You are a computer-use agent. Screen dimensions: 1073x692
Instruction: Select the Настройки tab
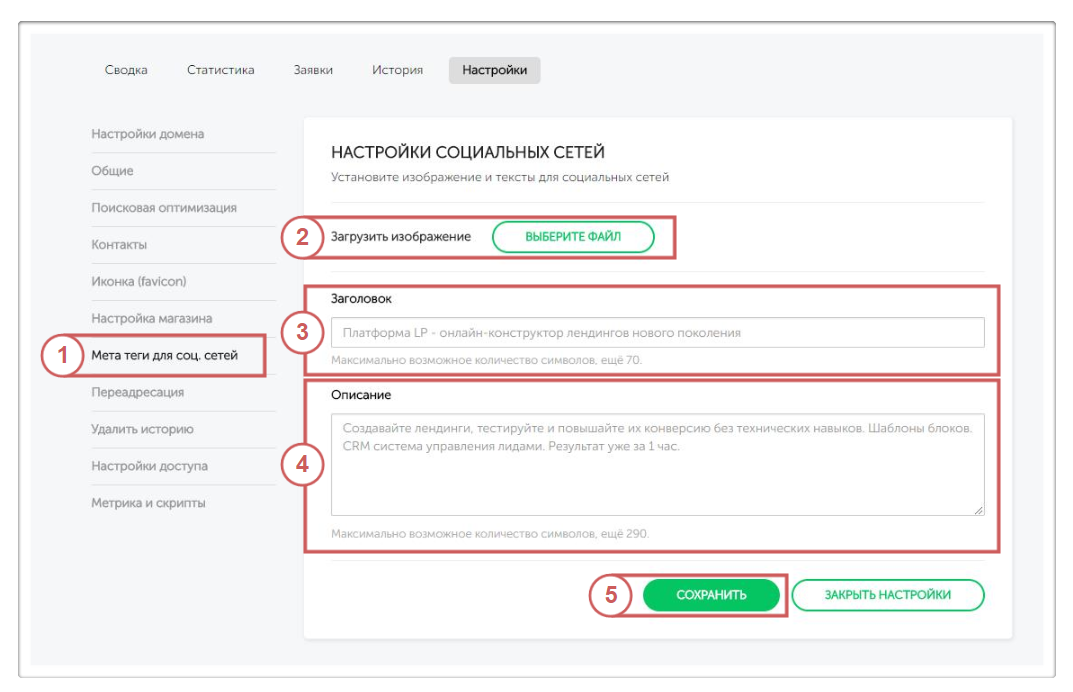494,70
